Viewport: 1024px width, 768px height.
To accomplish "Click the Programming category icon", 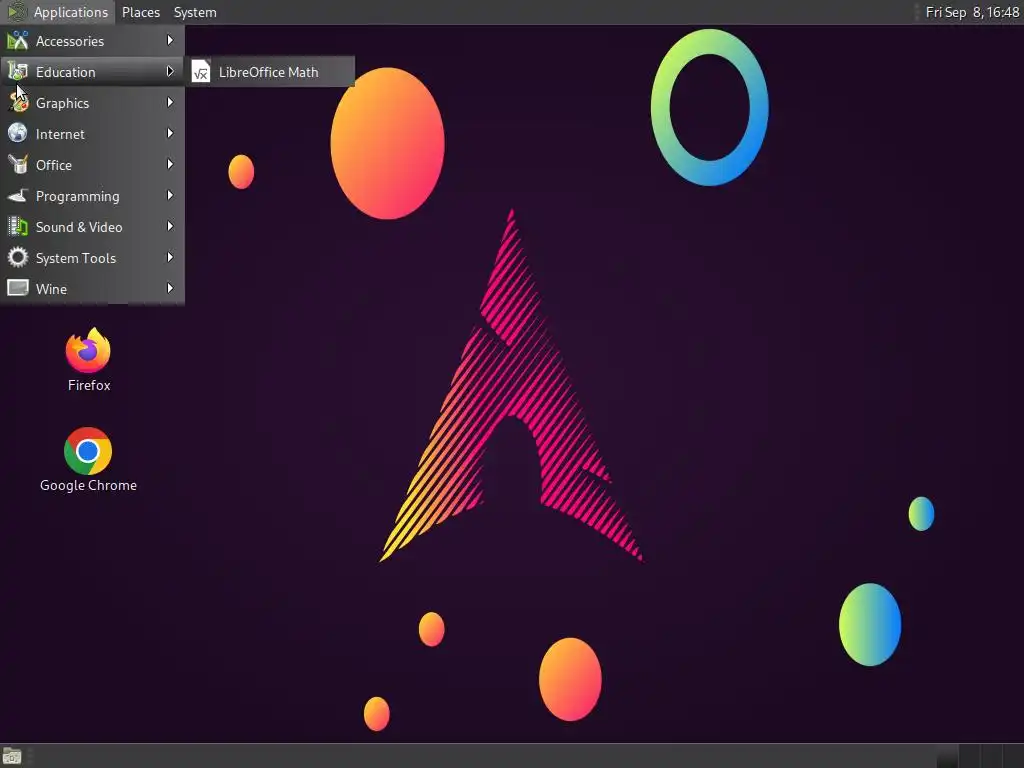I will coord(18,195).
